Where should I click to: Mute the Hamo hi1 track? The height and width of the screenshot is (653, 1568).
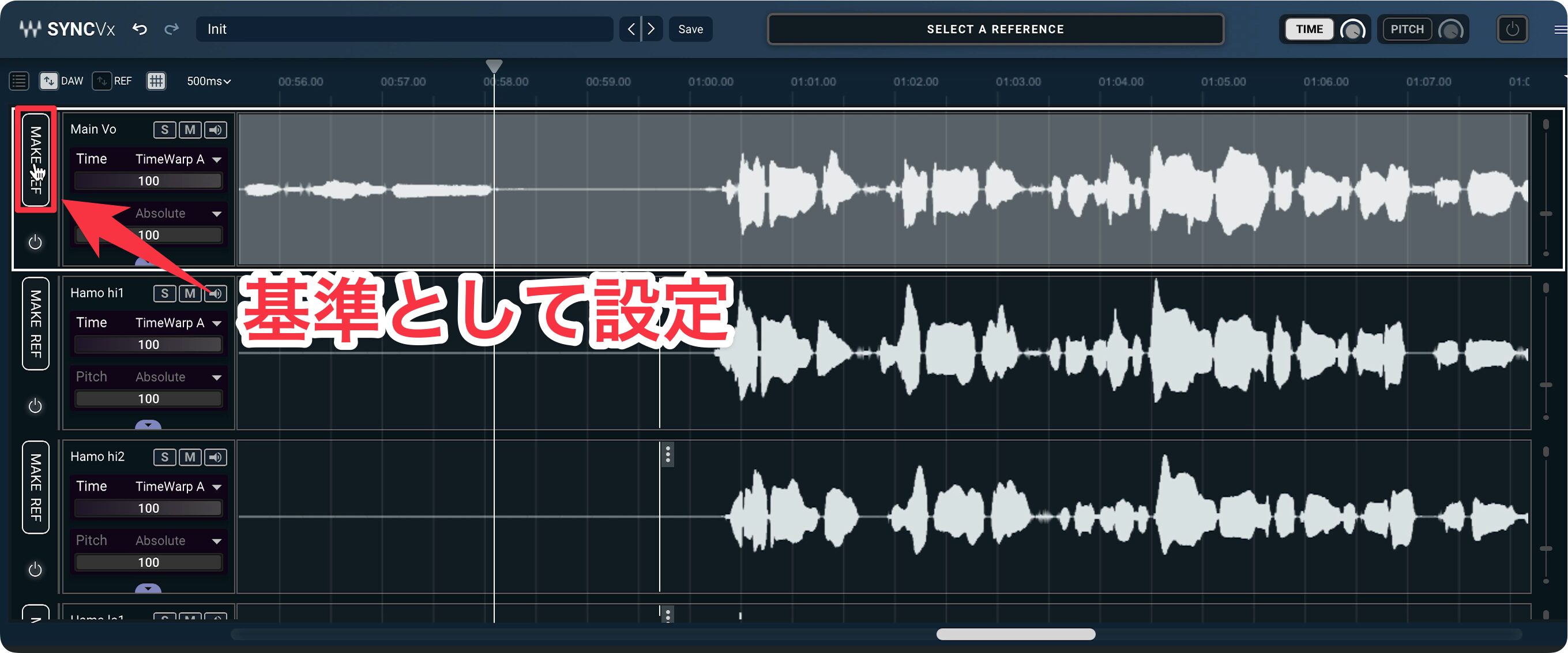coord(190,293)
